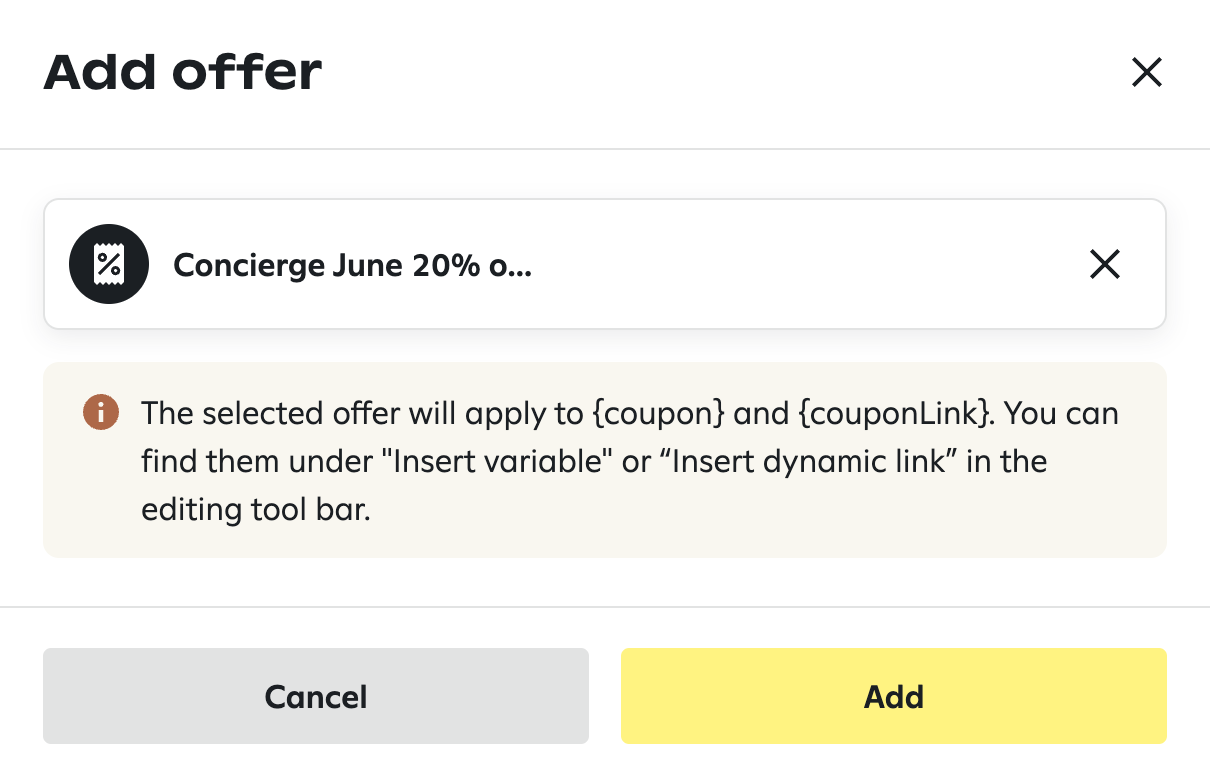Click the Add offer dialog title
The image size is (1210, 778).
pos(182,71)
